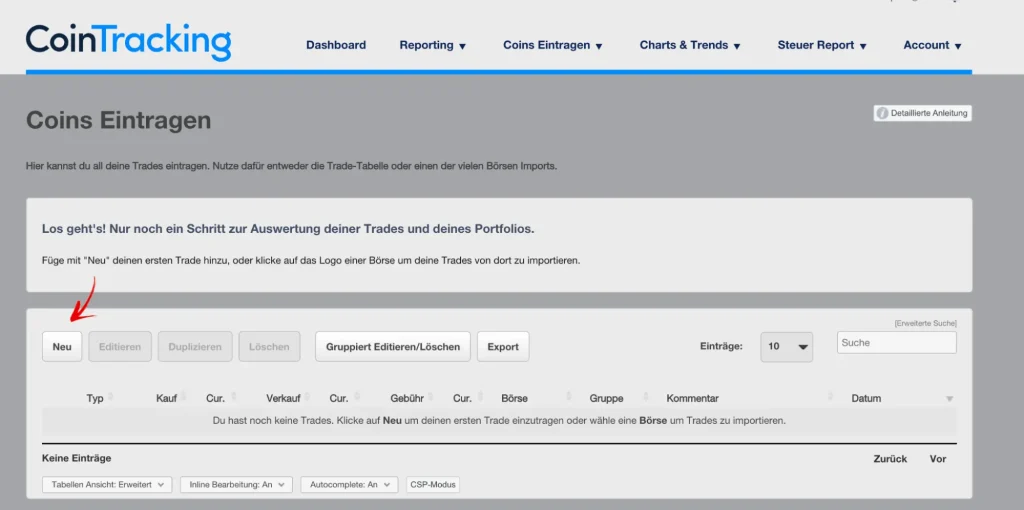Open the Dashboard menu item
Viewport: 1024px width, 510px height.
coord(336,45)
